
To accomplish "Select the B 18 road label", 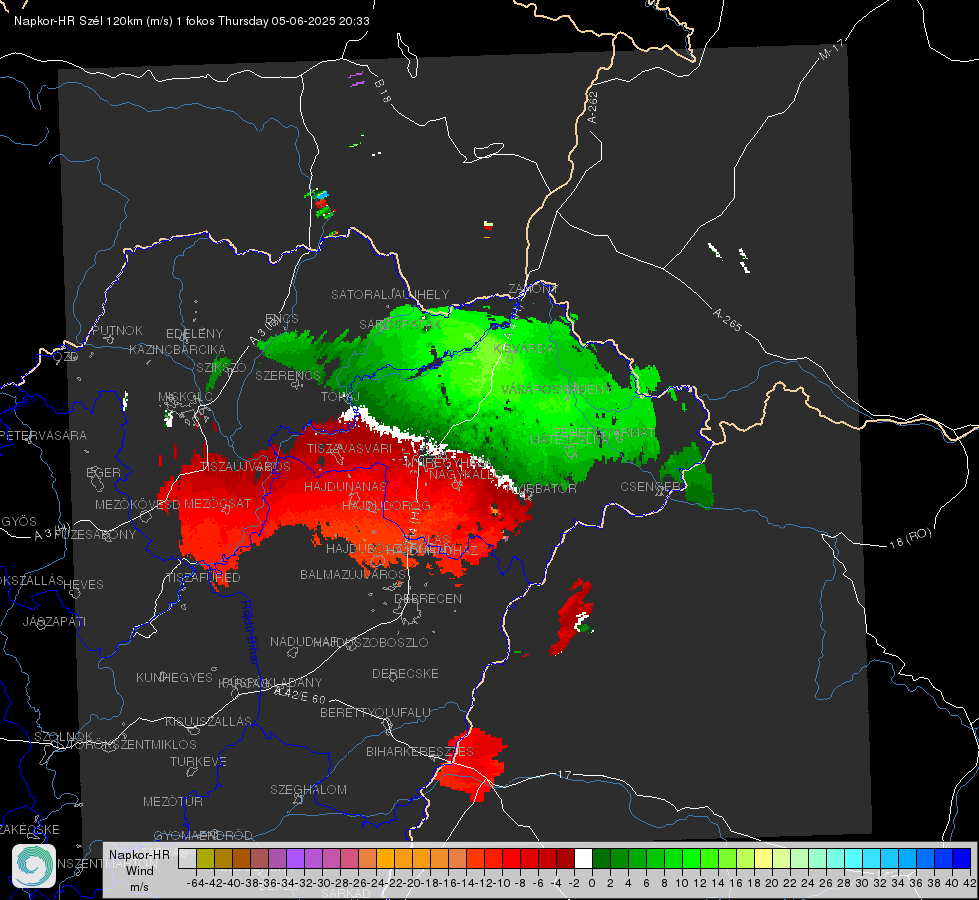I will tap(383, 91).
